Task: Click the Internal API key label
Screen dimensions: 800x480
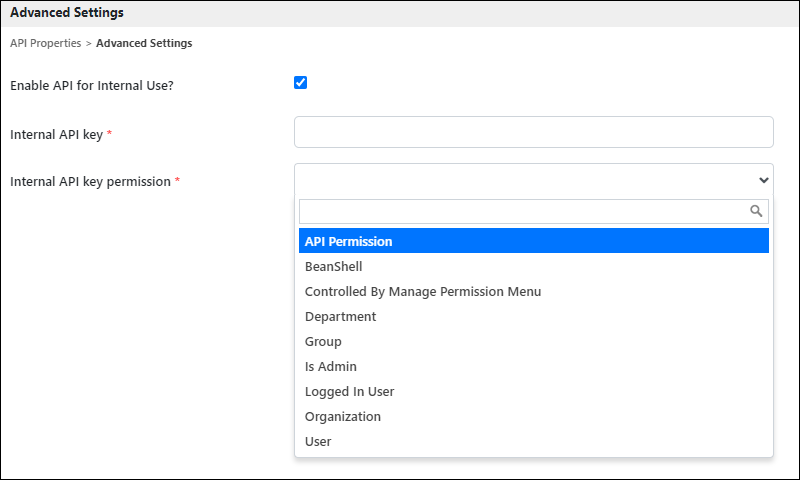Action: pyautogui.click(x=57, y=134)
